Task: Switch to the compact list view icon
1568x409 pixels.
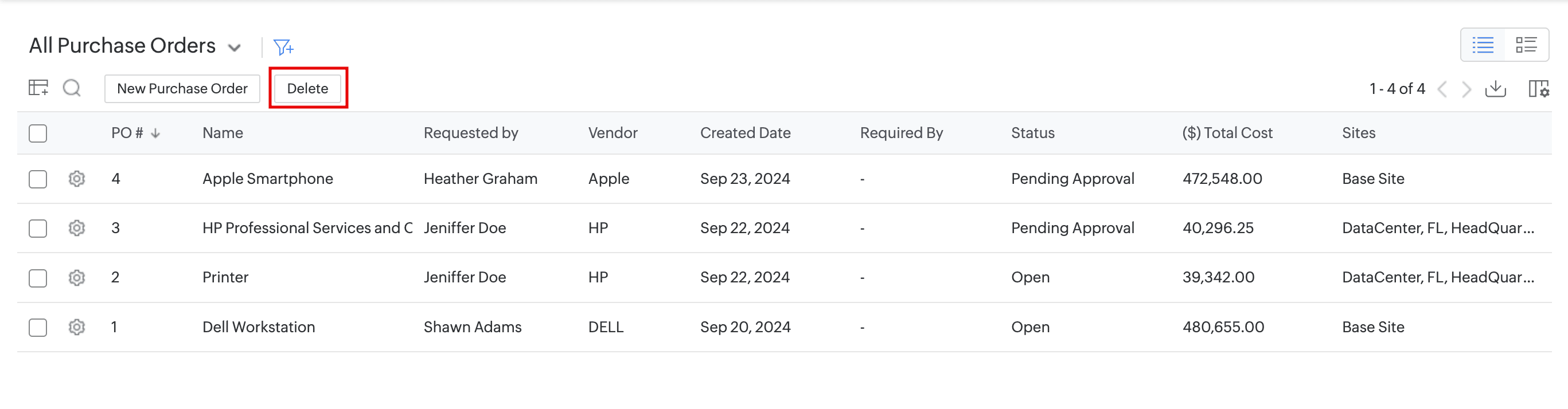Action: coord(1483,45)
